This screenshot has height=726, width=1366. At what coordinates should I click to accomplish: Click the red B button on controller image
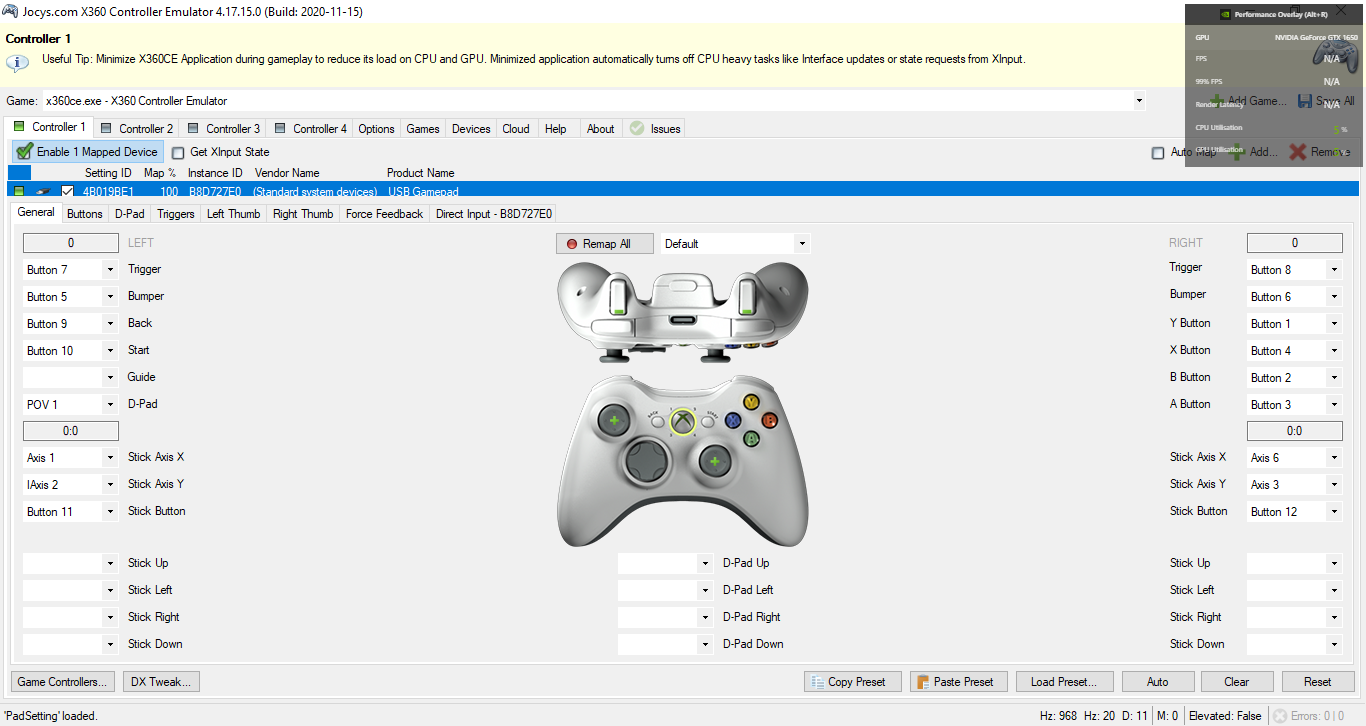point(769,420)
